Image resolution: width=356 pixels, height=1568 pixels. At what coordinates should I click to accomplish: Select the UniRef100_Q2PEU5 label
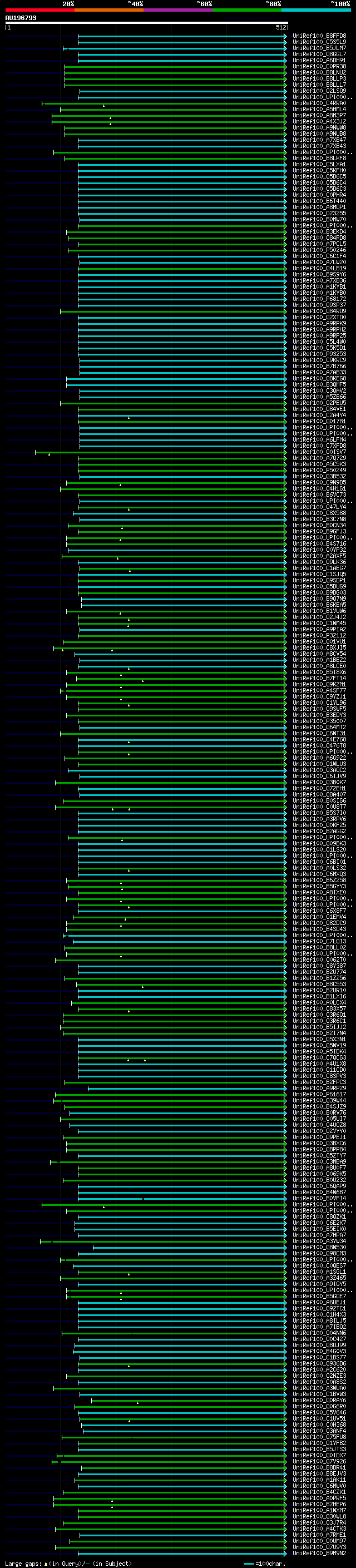click(x=319, y=403)
